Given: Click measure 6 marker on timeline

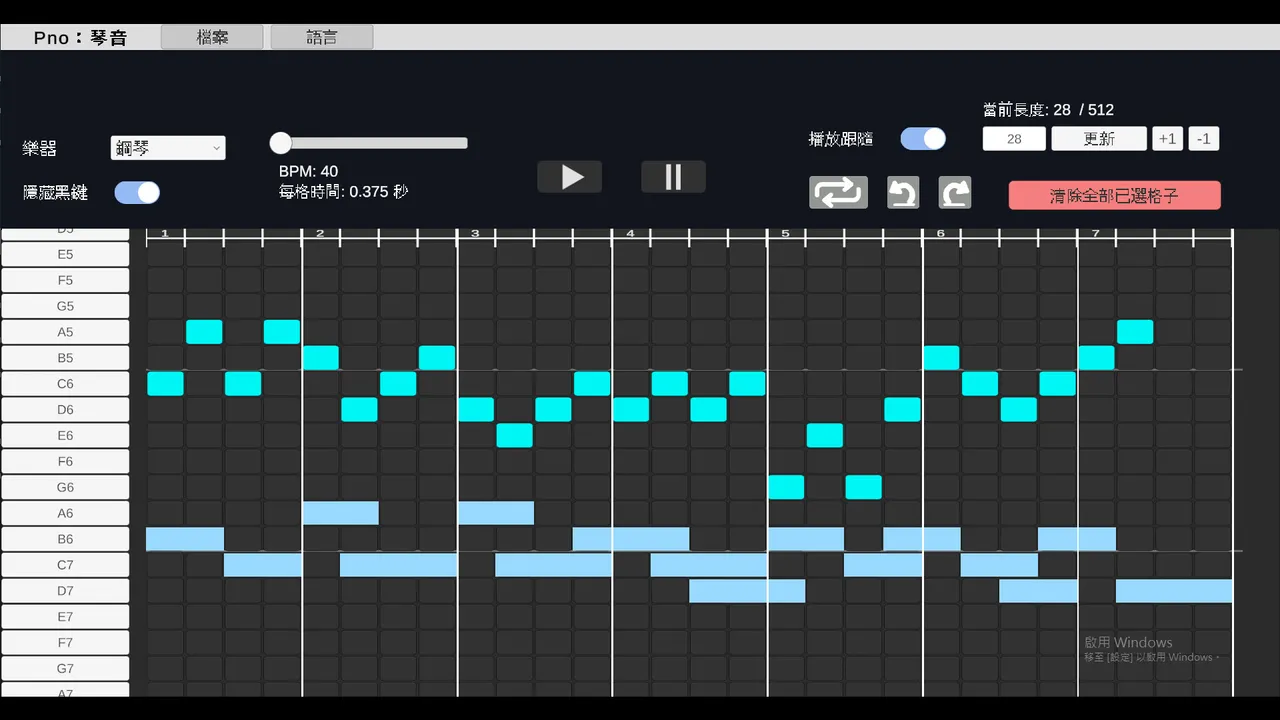Looking at the screenshot, I should click(x=940, y=234).
